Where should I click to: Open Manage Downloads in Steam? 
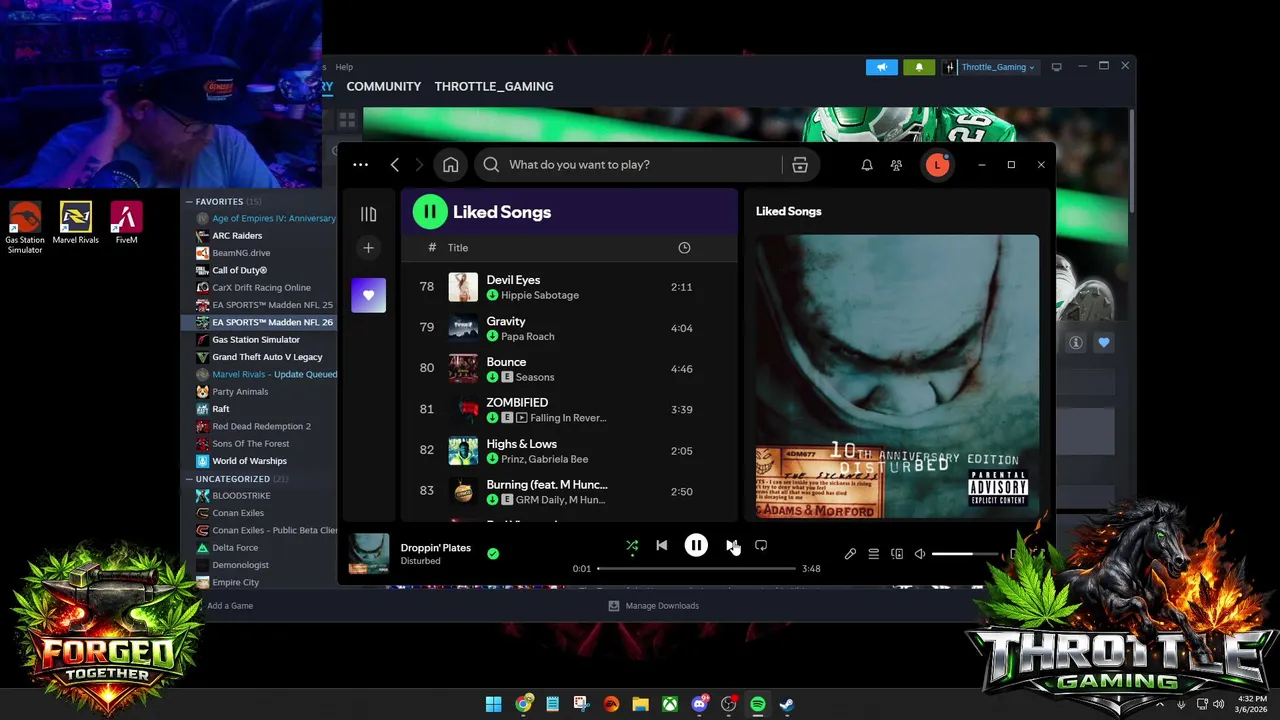pyautogui.click(x=654, y=606)
